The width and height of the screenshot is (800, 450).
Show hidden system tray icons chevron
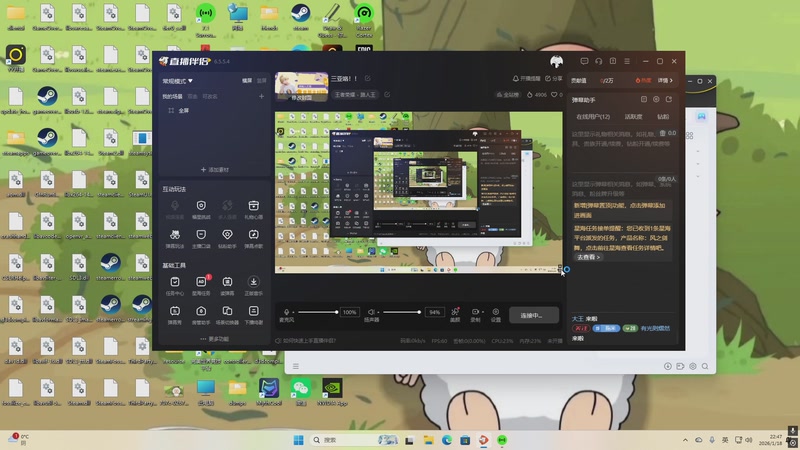click(x=685, y=440)
